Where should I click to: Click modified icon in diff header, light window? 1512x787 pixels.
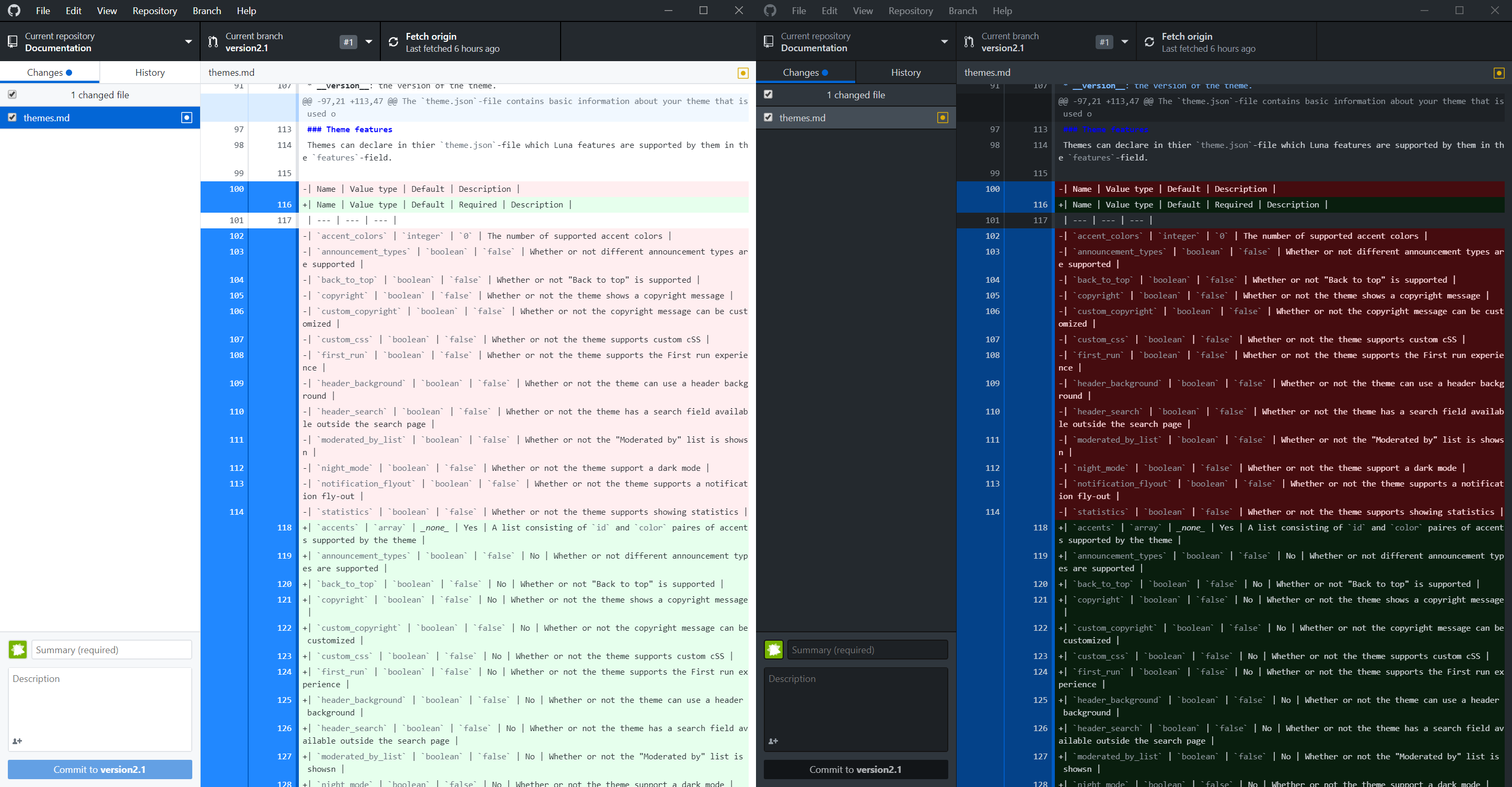tap(743, 73)
